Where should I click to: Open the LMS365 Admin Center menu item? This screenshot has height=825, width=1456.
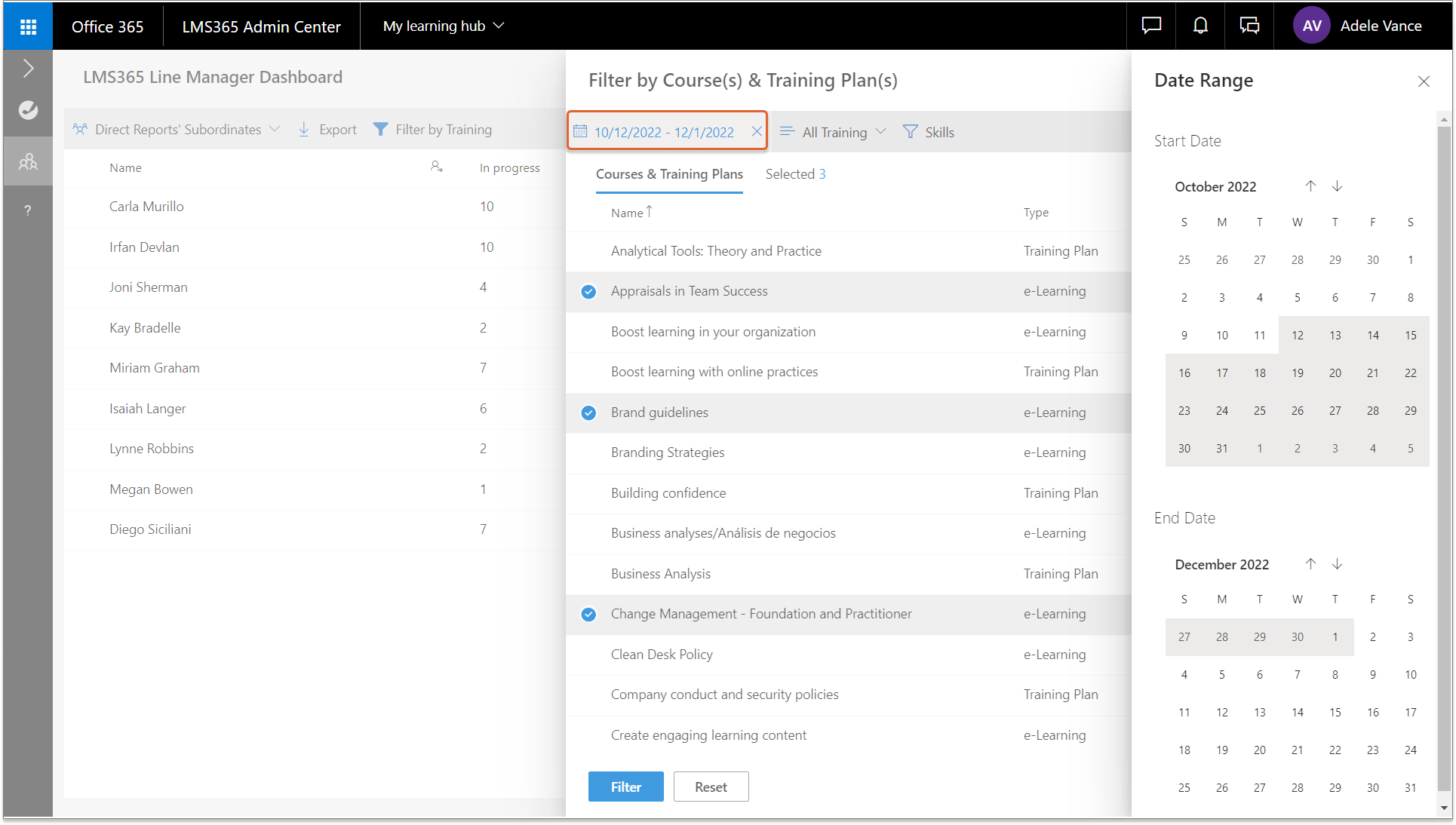(261, 26)
